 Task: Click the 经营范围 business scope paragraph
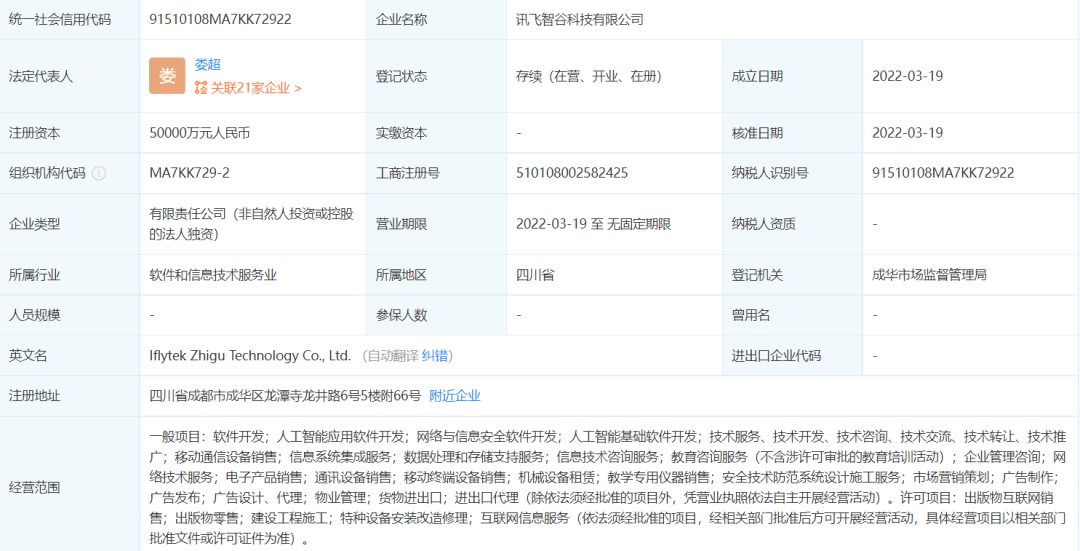pos(608,487)
